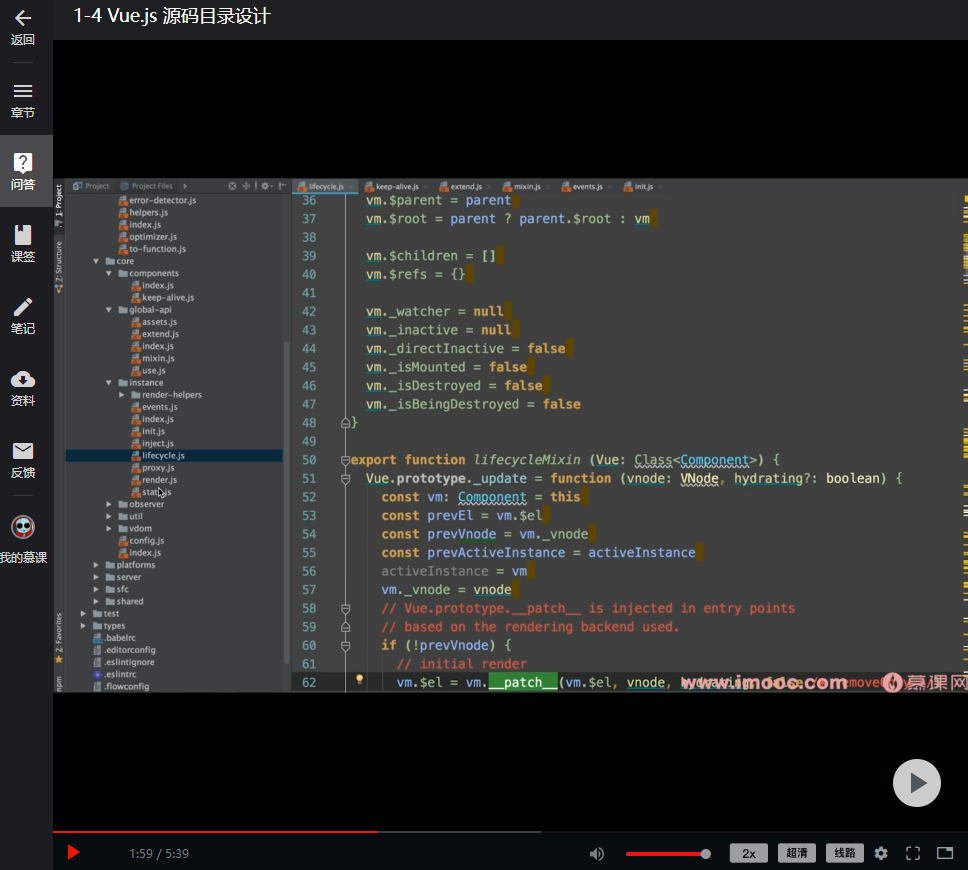Open the 资料 download materials panel
968x870 pixels.
tap(23, 388)
